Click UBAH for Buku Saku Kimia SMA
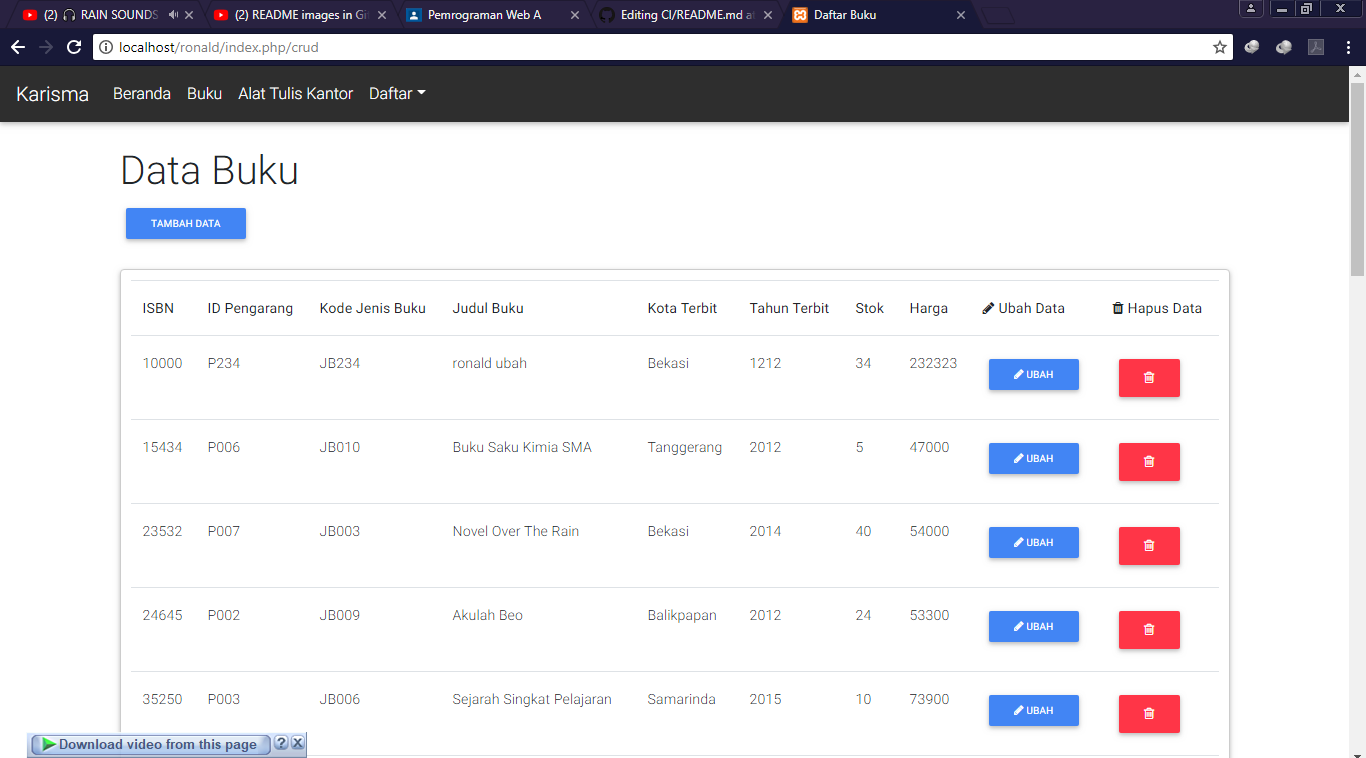1366x758 pixels. click(x=1033, y=458)
